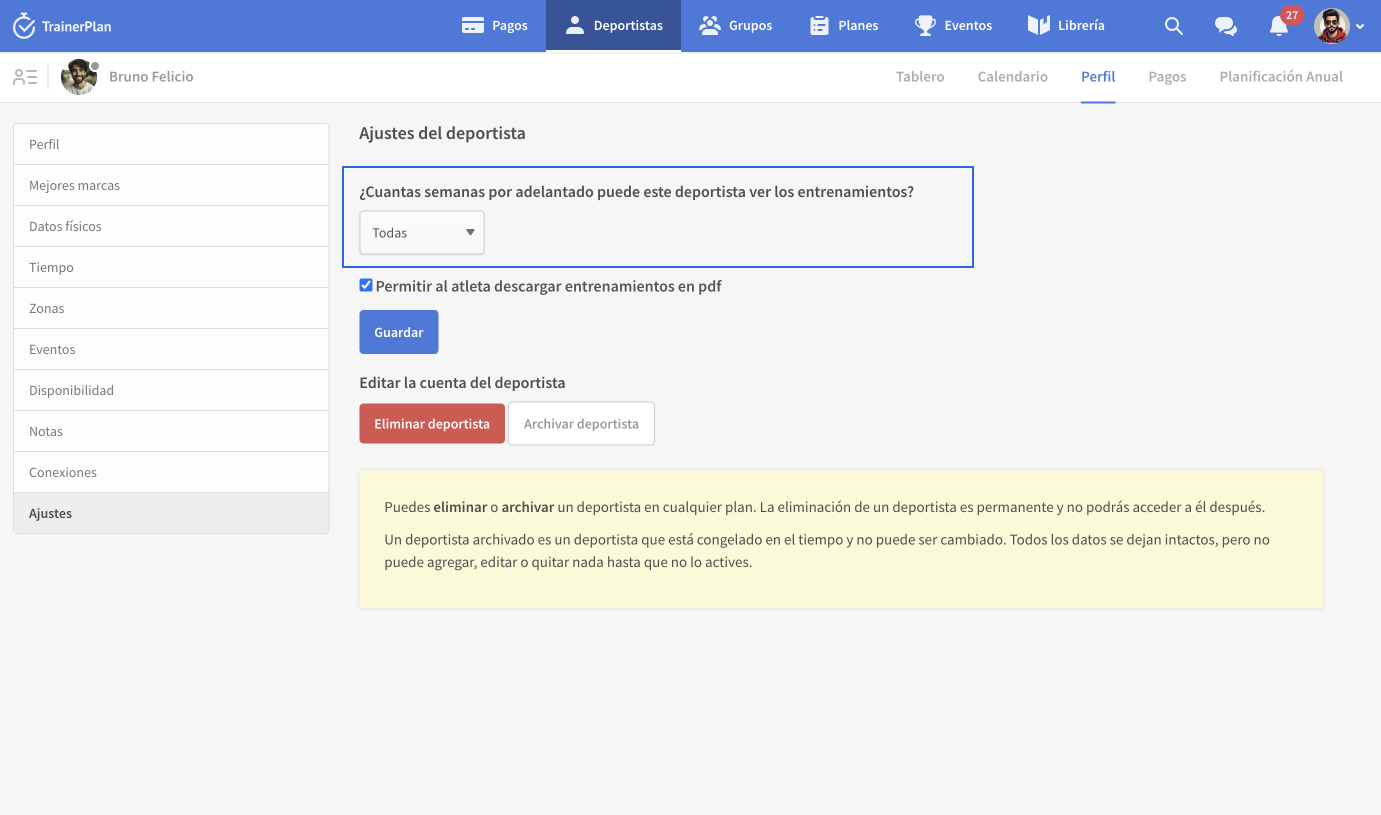Click the red Eliminar deportista button
1381x815 pixels.
(x=432, y=424)
